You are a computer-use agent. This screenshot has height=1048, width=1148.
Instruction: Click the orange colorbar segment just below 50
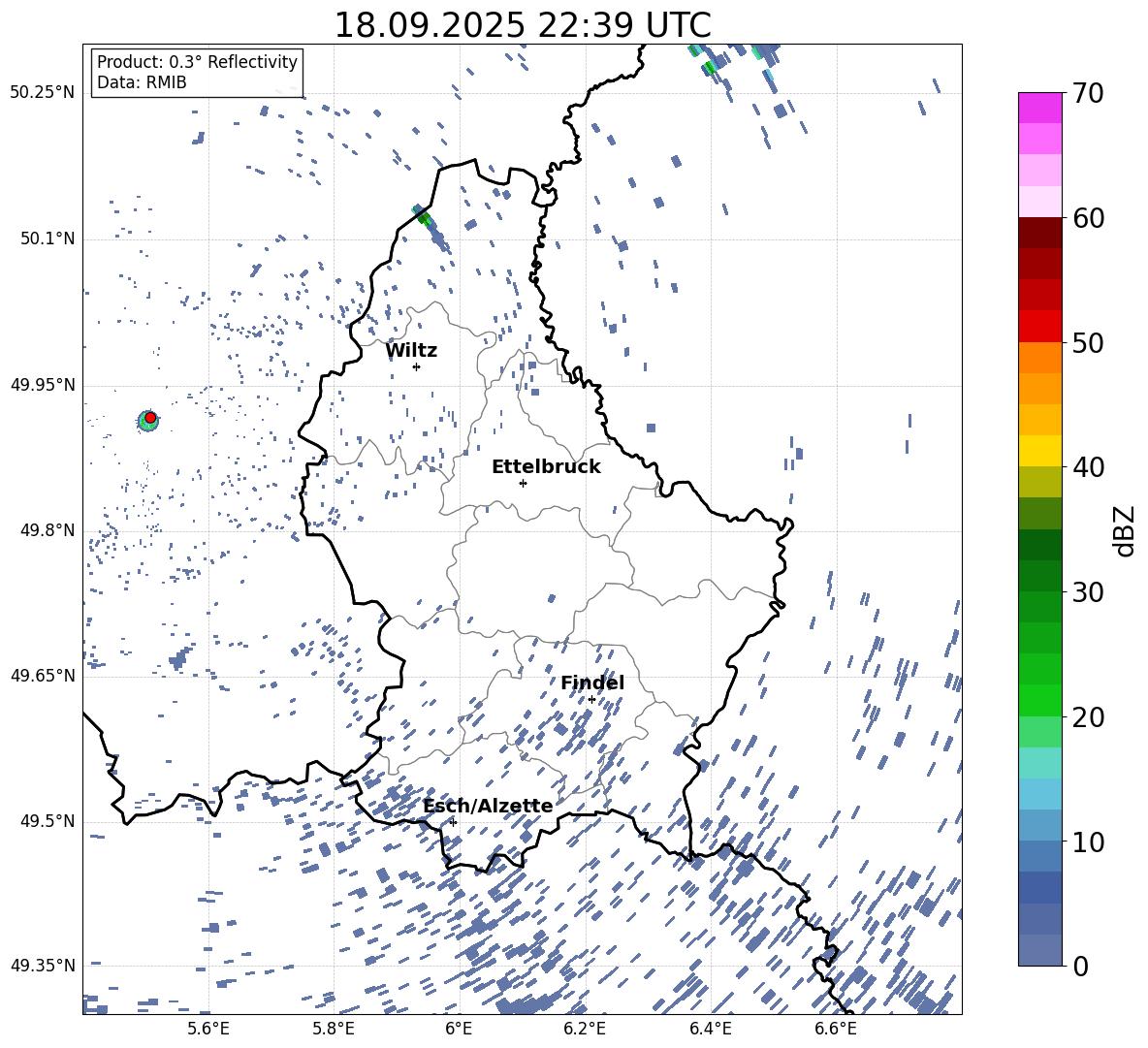tap(1039, 357)
